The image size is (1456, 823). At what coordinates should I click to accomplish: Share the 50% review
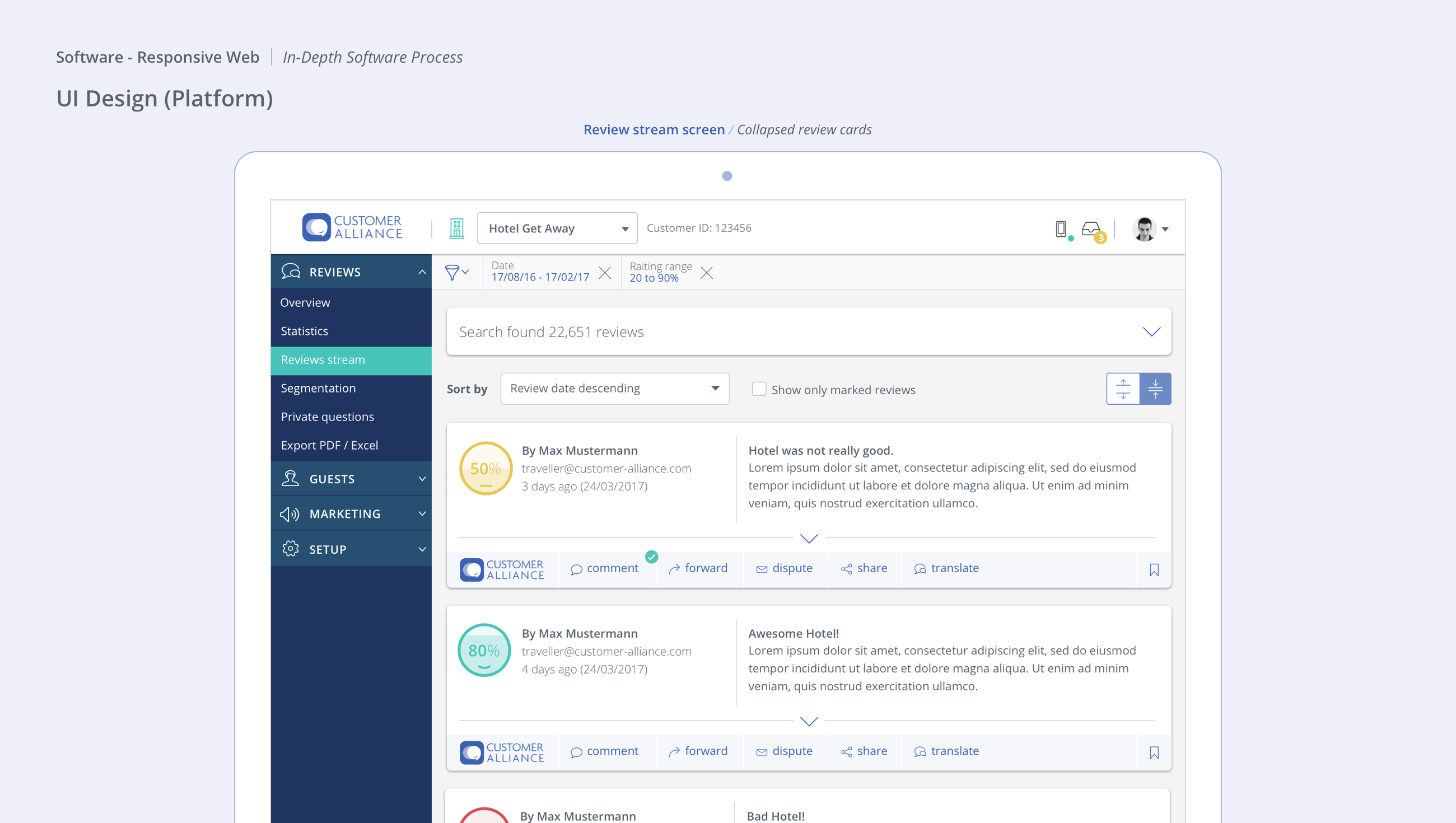[x=864, y=569]
